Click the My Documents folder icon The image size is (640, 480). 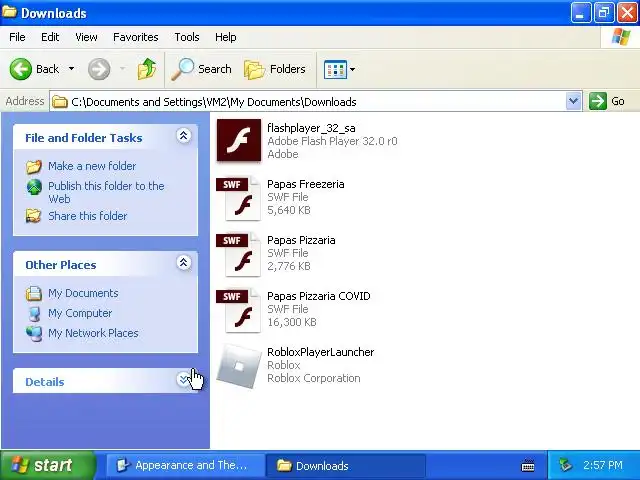(34, 293)
